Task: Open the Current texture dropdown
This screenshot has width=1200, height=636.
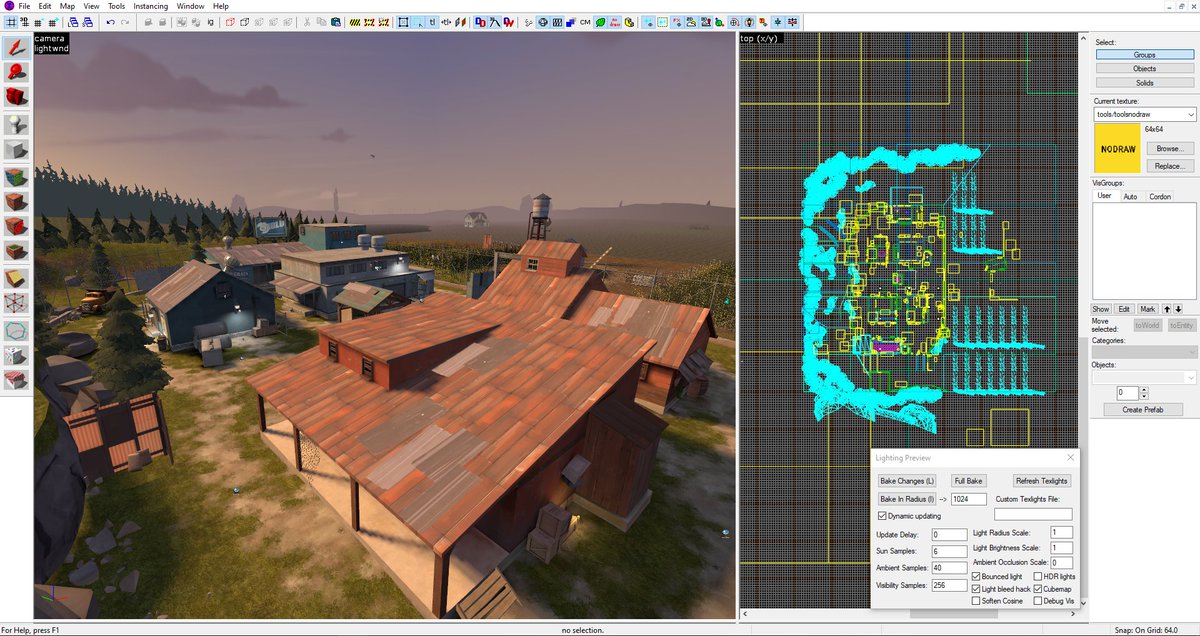Action: (x=1144, y=114)
